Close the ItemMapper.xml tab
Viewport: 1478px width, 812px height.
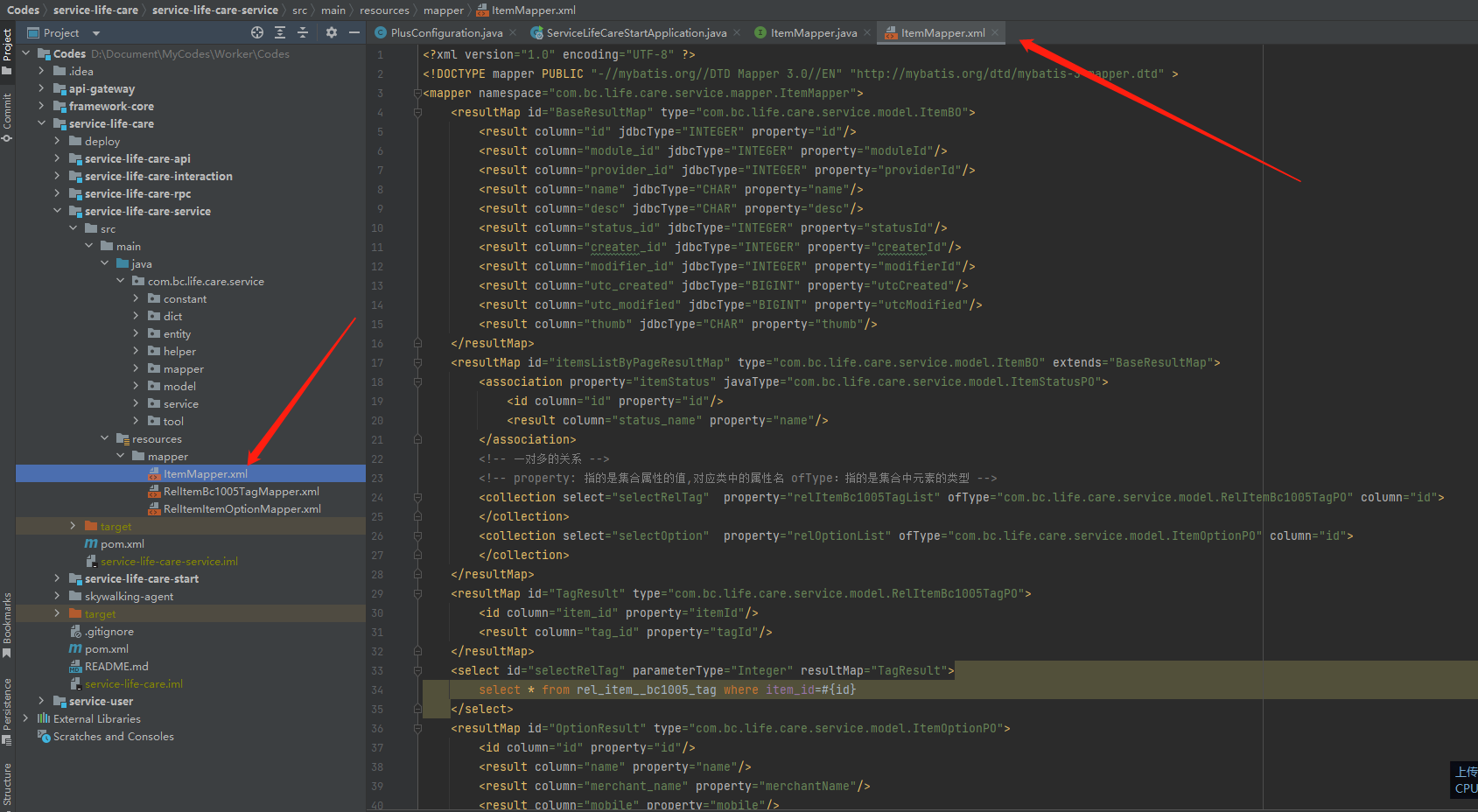(x=995, y=32)
